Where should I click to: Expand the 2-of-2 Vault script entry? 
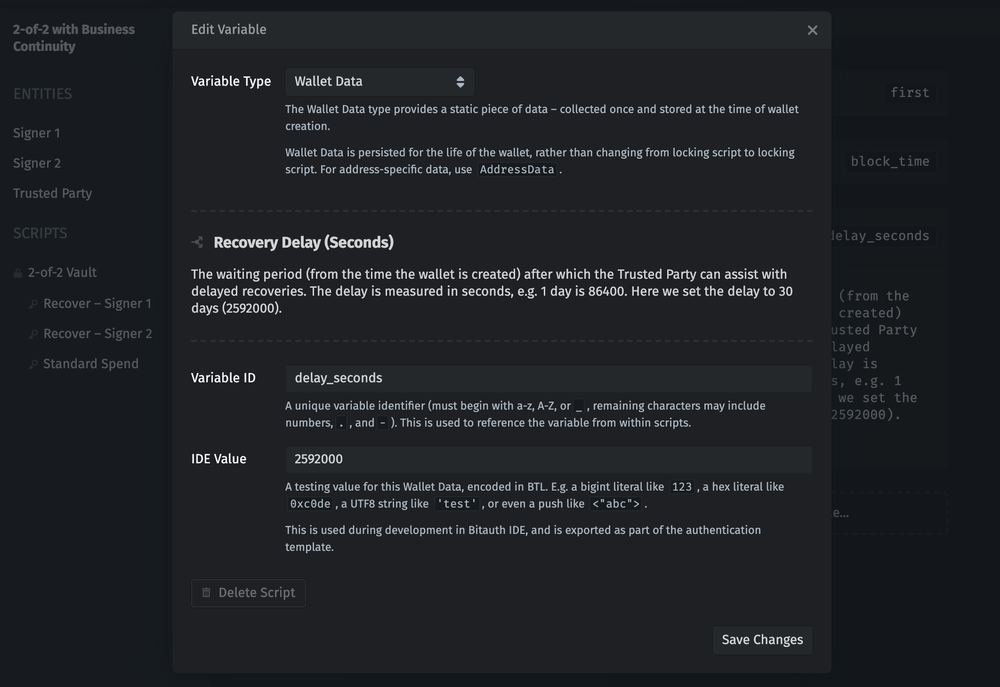pyautogui.click(x=61, y=271)
